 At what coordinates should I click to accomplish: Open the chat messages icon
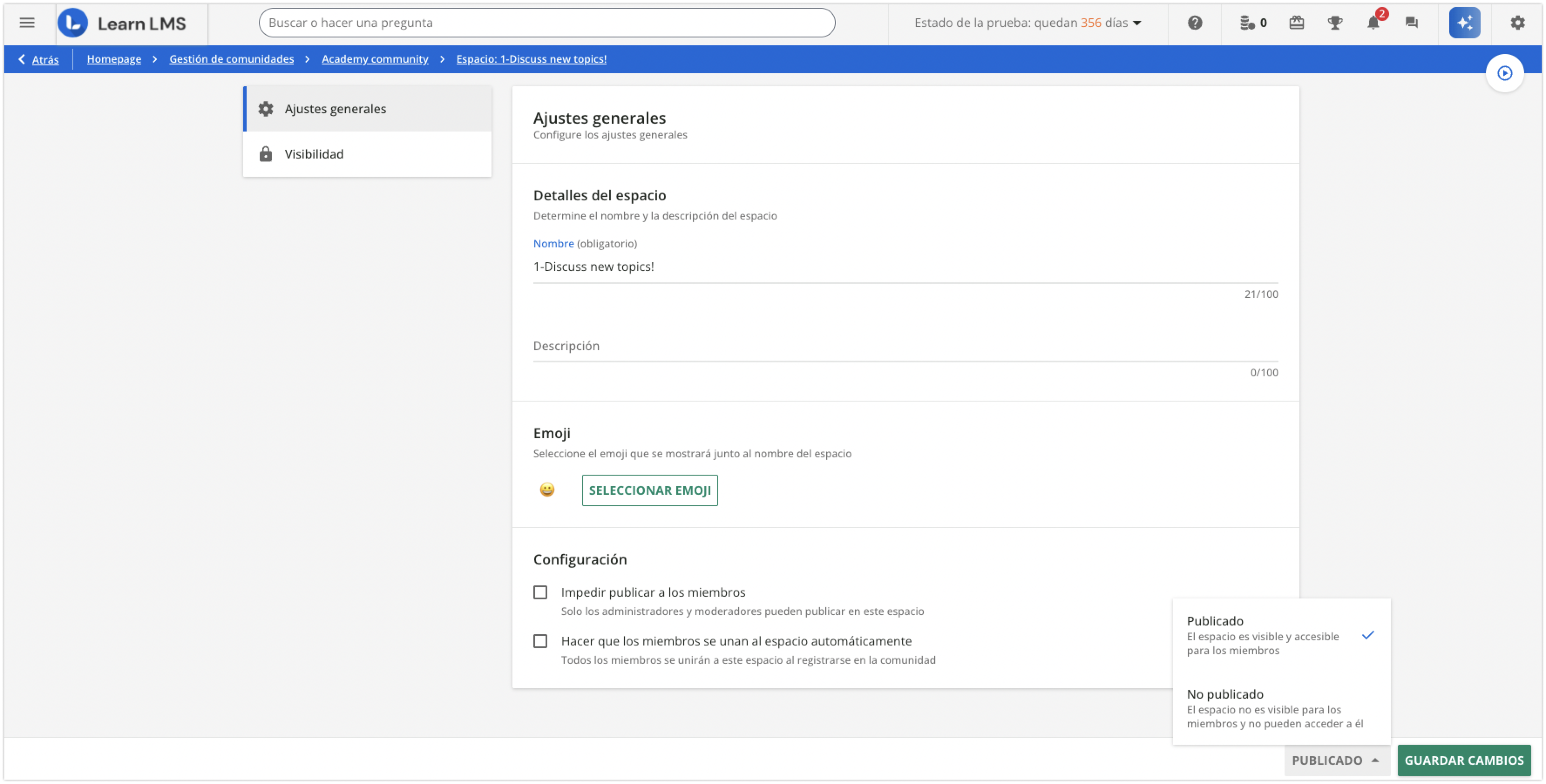(1411, 23)
